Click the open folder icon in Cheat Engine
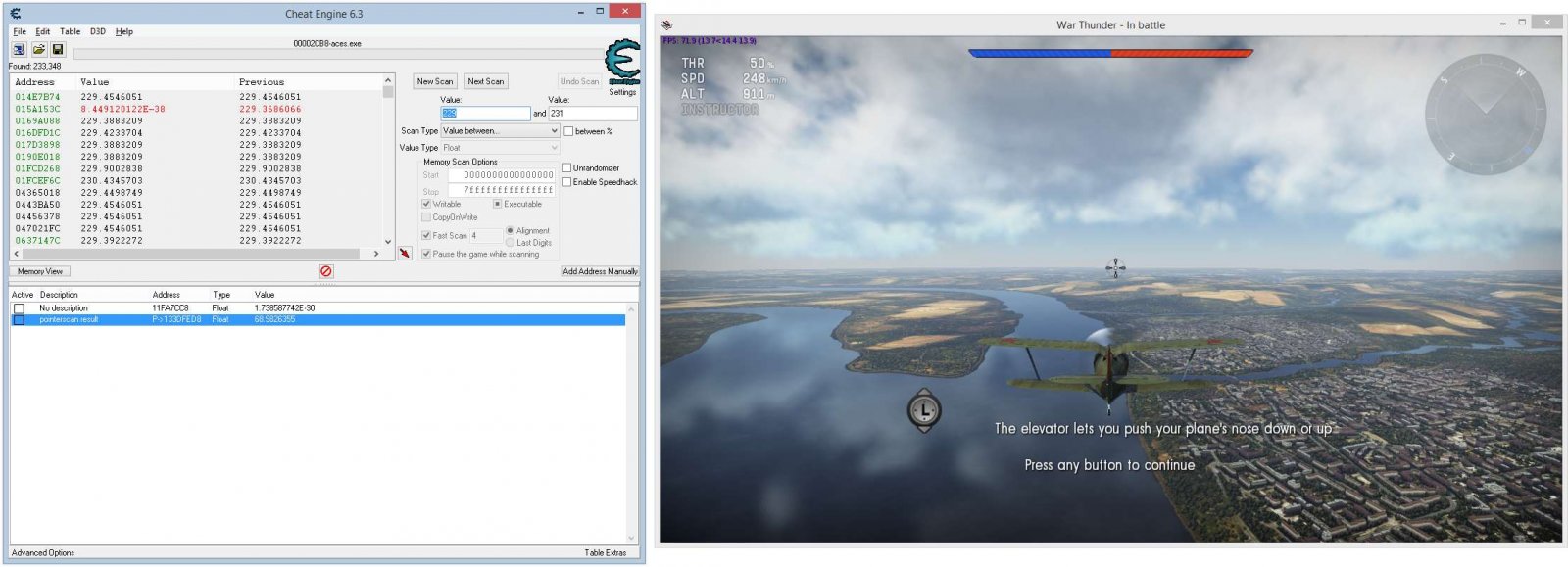1568x567 pixels. [38, 49]
